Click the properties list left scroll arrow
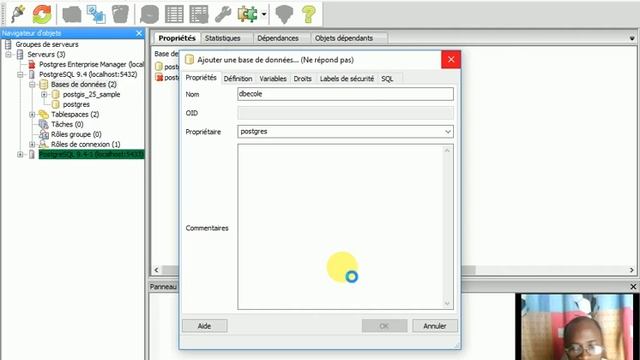640x360 pixels. (x=157, y=270)
